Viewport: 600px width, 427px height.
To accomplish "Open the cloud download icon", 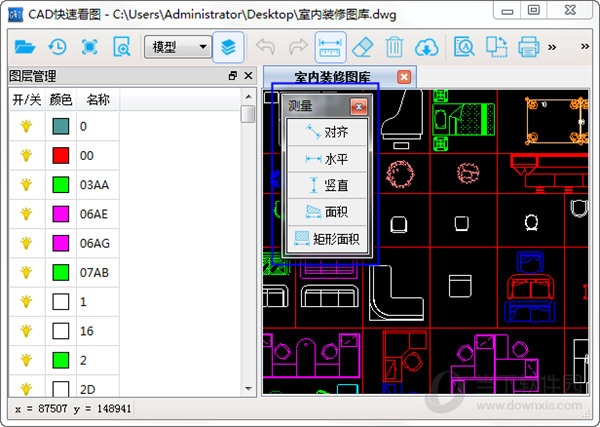I will [426, 47].
